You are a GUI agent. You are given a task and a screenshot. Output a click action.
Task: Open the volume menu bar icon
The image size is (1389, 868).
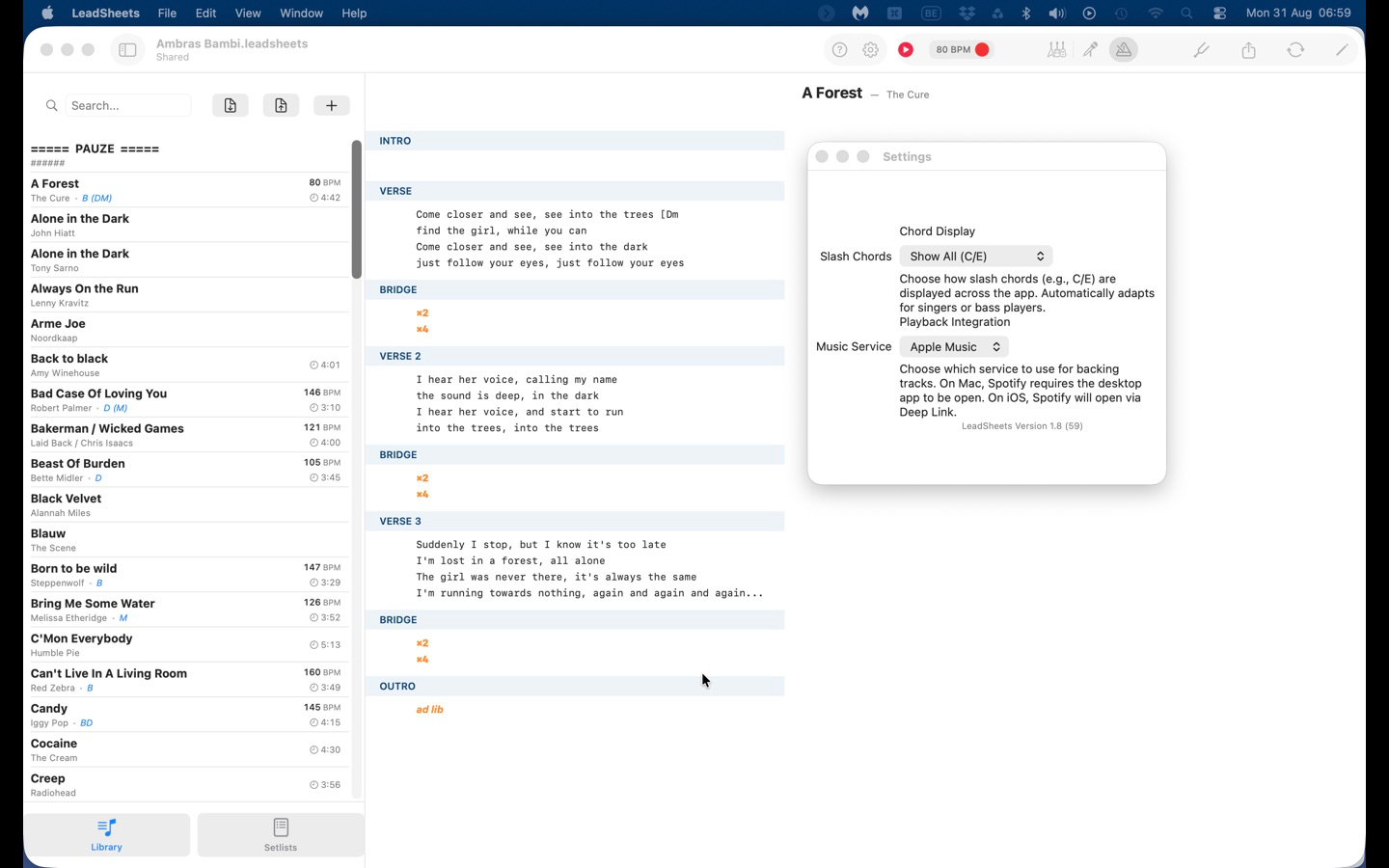[1057, 14]
